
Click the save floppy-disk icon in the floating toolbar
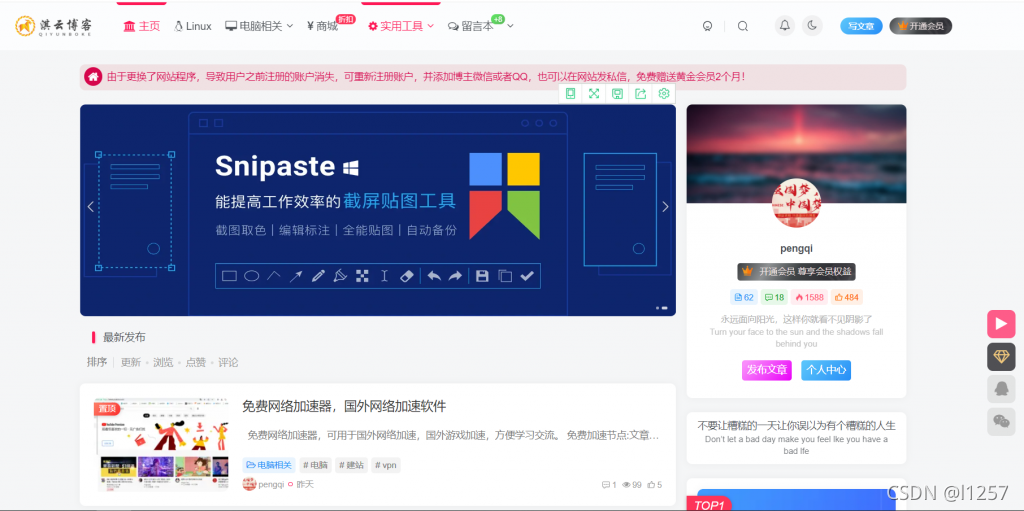[617, 93]
